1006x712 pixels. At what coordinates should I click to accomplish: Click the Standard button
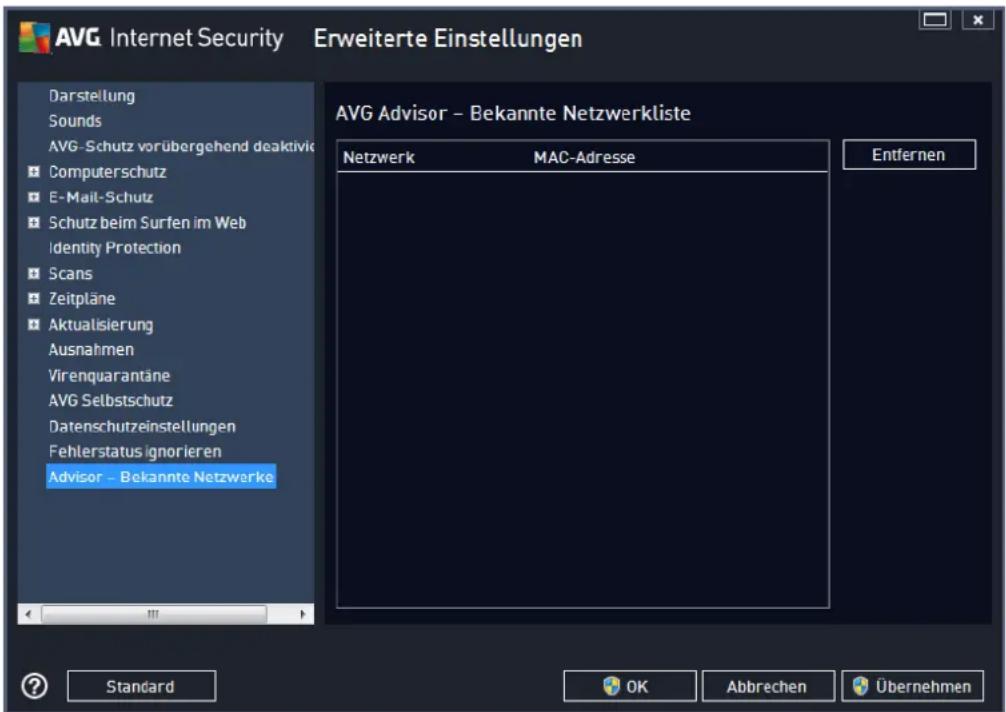pos(141,686)
